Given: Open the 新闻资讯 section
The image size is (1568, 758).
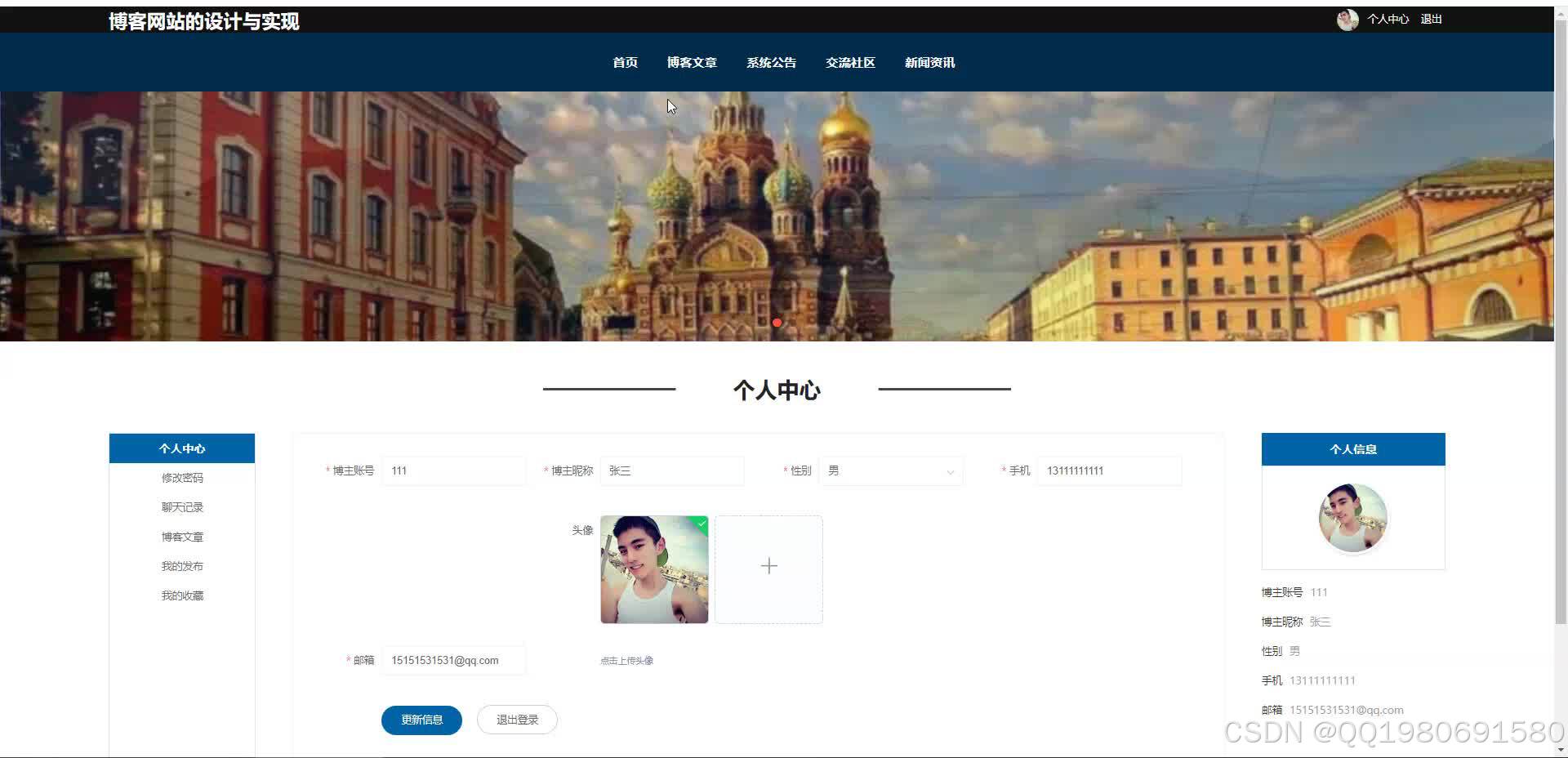Looking at the screenshot, I should [x=929, y=62].
